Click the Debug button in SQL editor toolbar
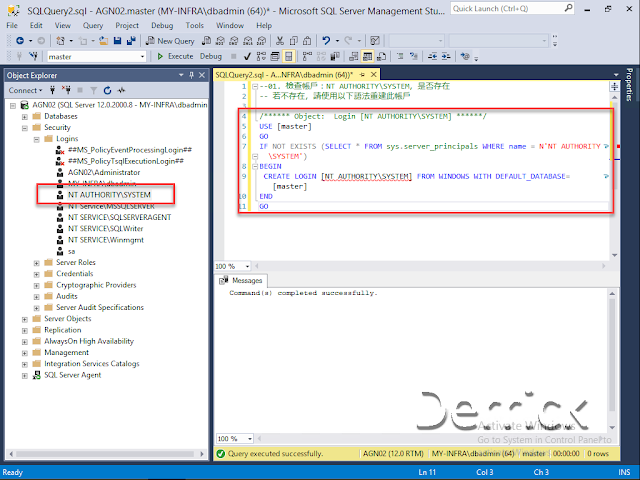 point(211,56)
